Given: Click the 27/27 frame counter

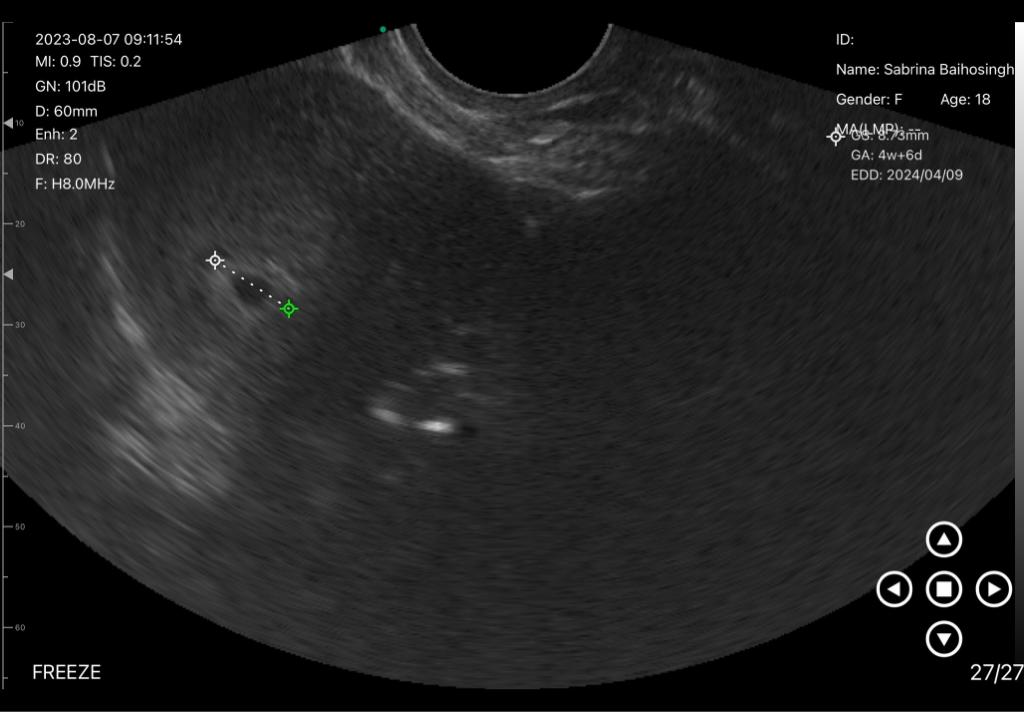Looking at the screenshot, I should tap(997, 672).
